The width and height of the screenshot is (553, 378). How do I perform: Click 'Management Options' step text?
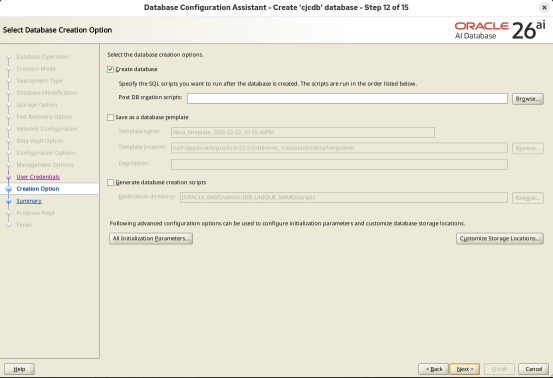[x=45, y=165]
